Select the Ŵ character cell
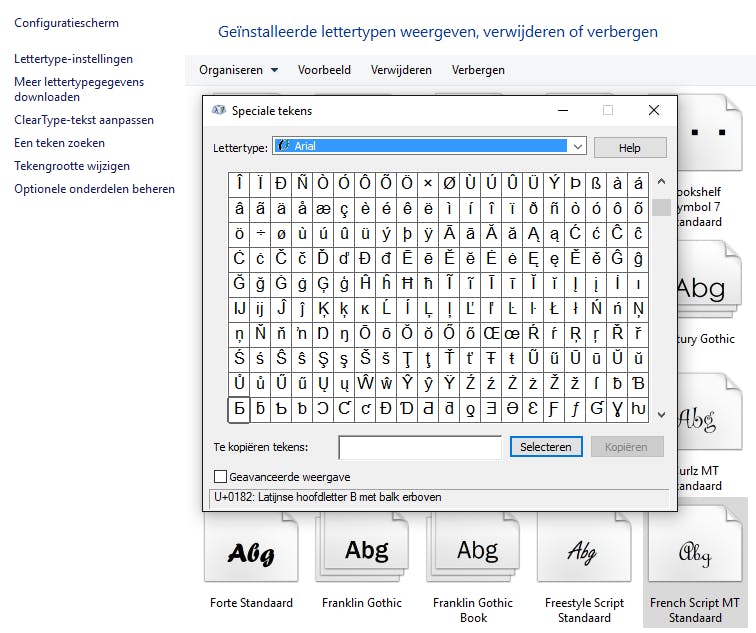 365,384
